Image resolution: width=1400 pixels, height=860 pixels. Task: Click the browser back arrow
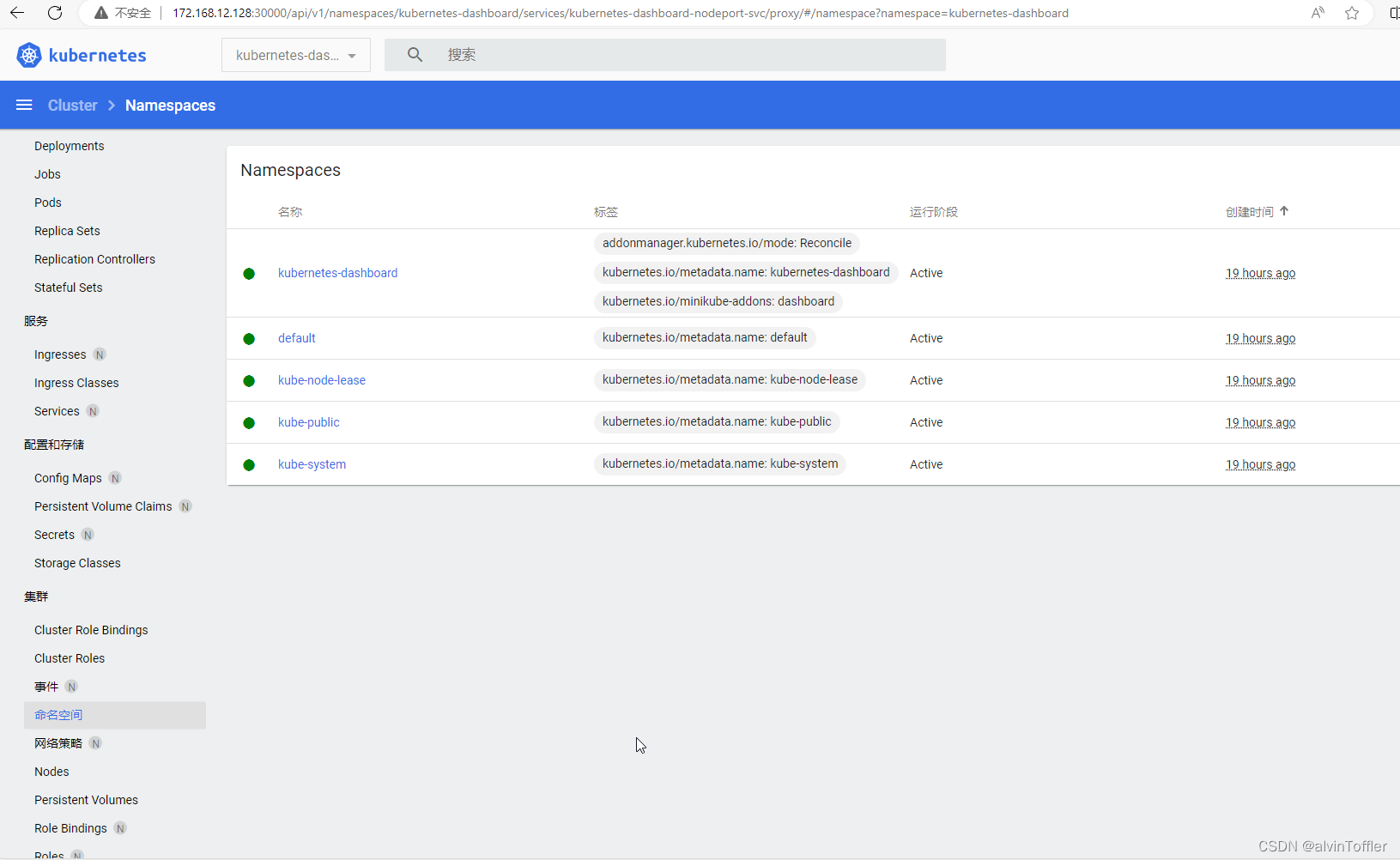point(17,13)
